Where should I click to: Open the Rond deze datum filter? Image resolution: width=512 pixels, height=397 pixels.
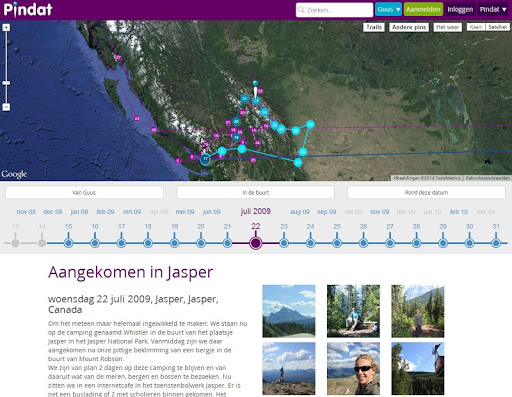click(426, 192)
